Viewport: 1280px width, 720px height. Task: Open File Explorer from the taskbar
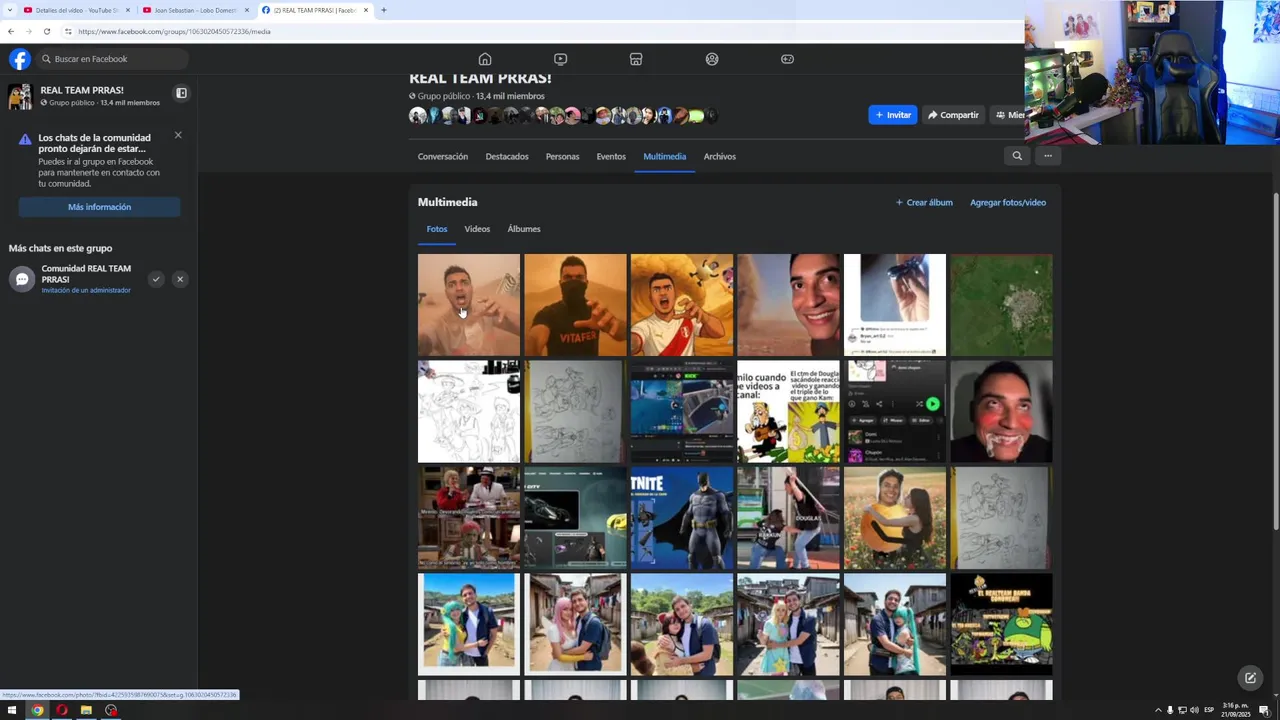coord(86,710)
